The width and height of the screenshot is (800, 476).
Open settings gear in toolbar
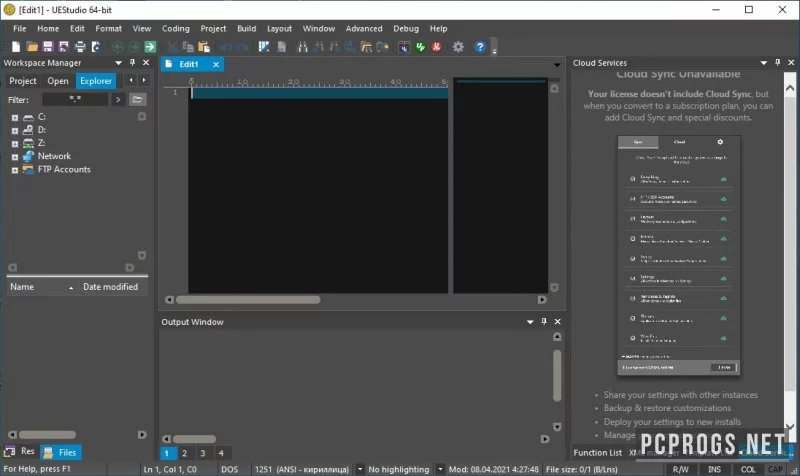pos(458,47)
